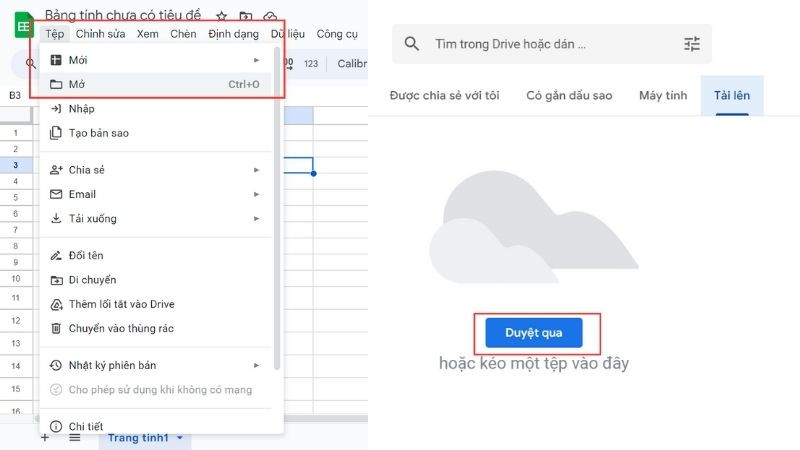Click the download icon next to Tải xuống
Screen dimensions: 800x450
56,218
